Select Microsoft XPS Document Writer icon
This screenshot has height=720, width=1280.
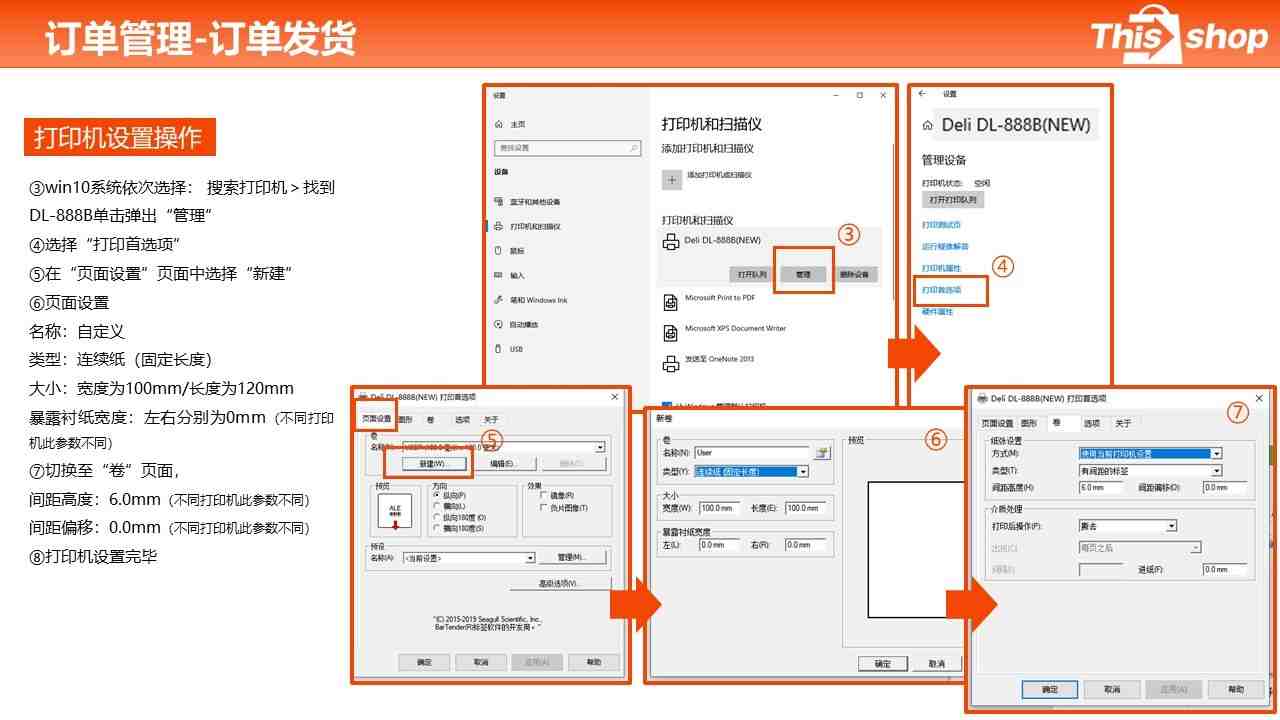(671, 332)
